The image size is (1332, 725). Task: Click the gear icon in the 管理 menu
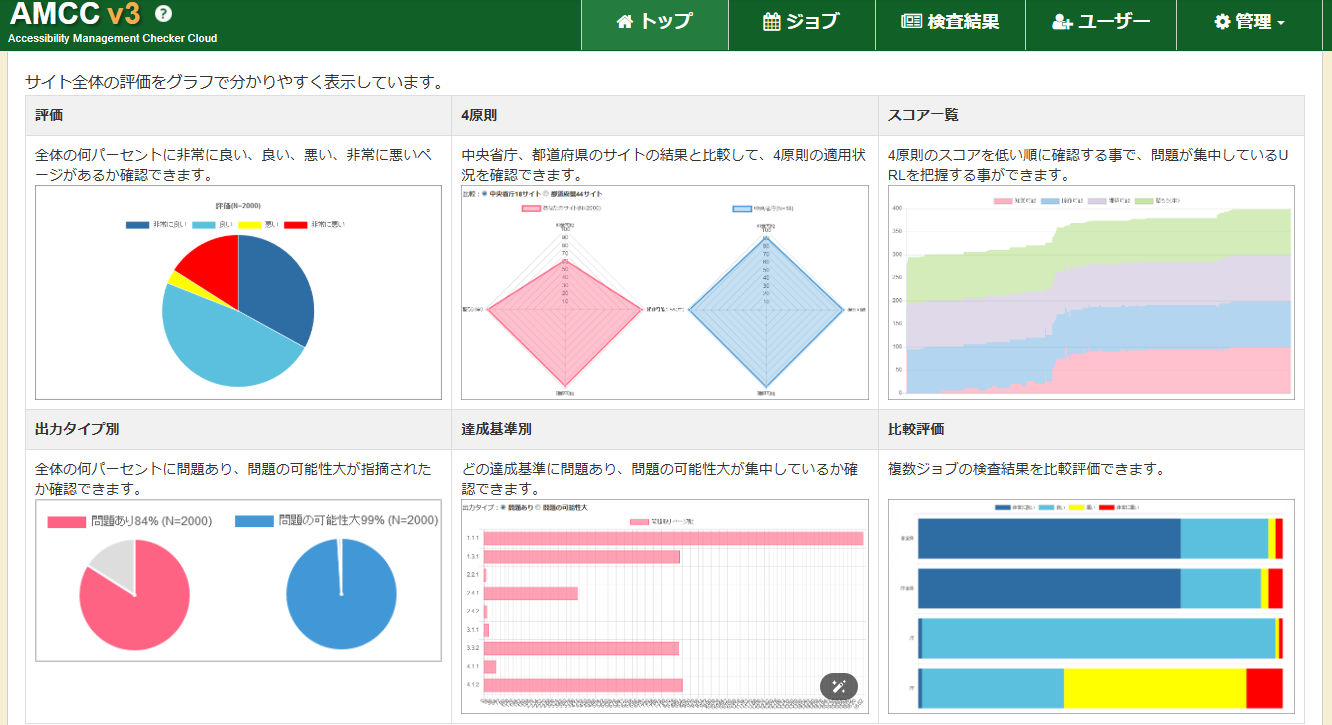point(1221,21)
